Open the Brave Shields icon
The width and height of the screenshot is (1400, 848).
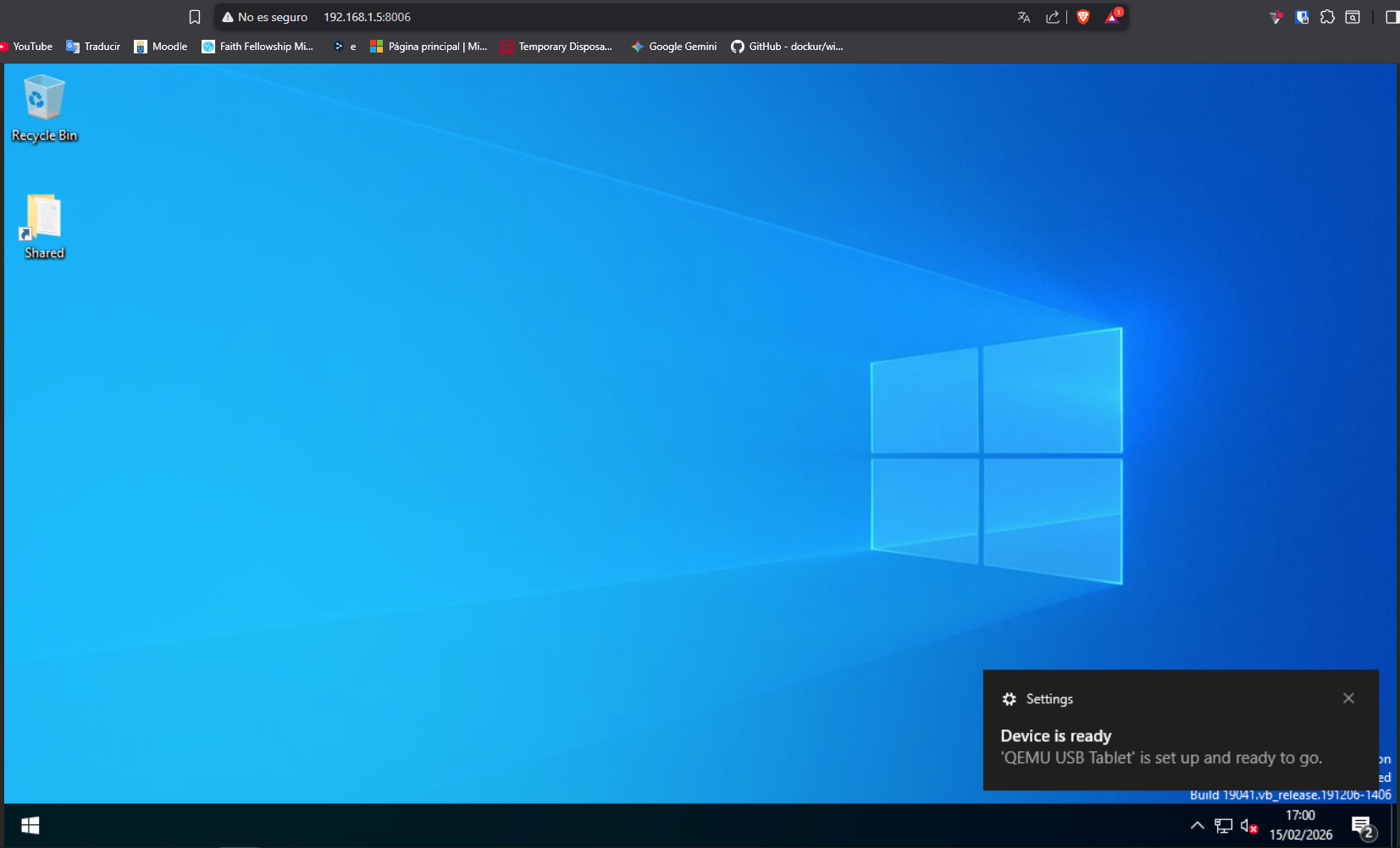pos(1082,16)
